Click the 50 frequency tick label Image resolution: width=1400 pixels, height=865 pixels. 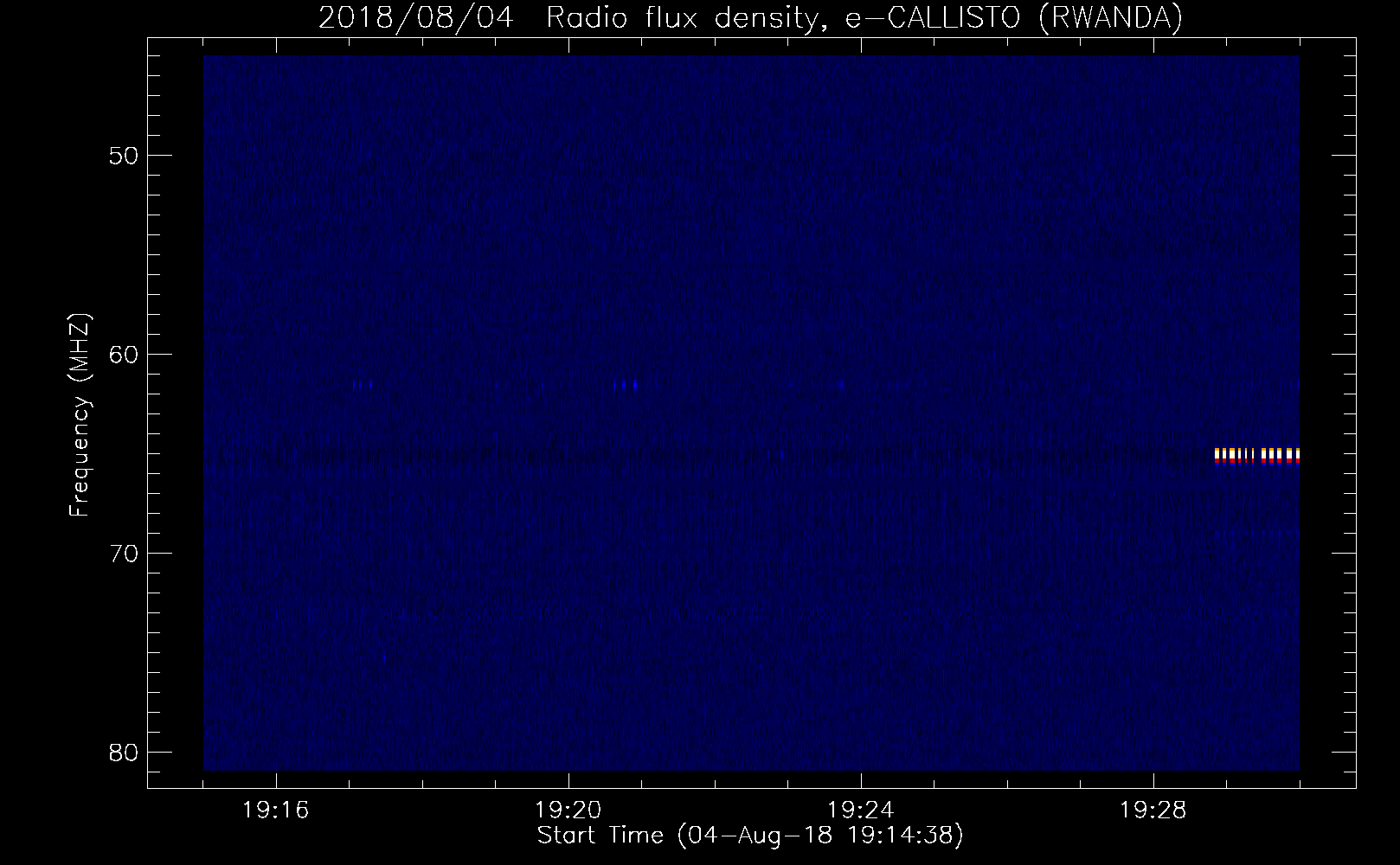tap(125, 156)
